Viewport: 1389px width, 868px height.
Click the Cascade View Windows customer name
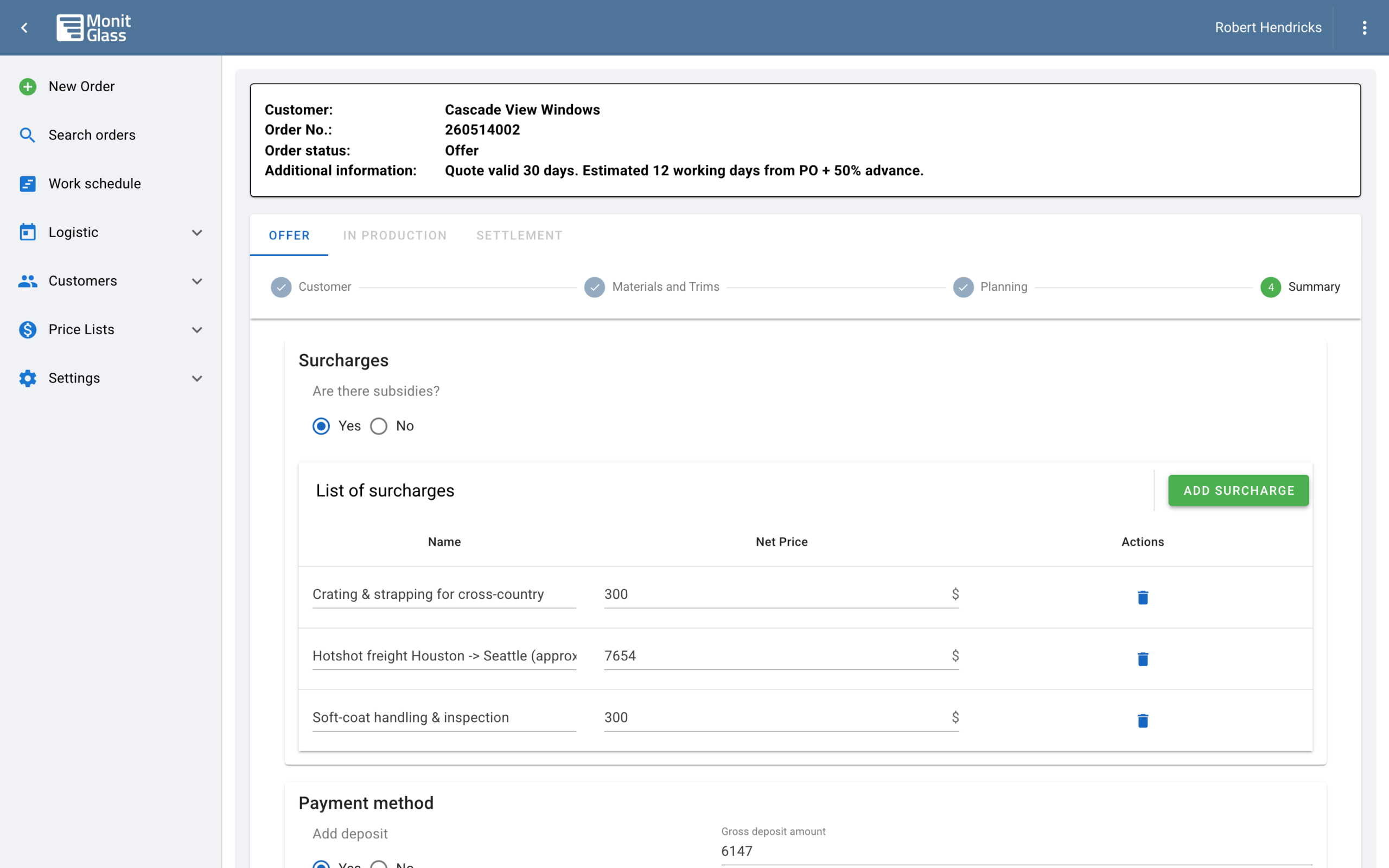(523, 110)
